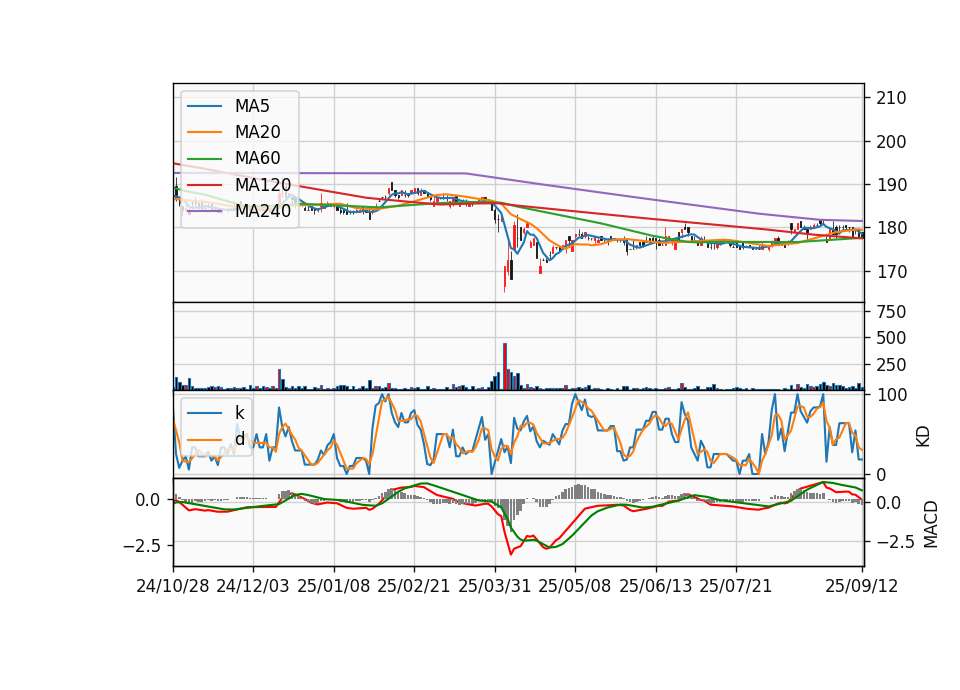Screen dimensions: 960x690
Task: Click the 190 price axis tick
Action: tap(891, 185)
